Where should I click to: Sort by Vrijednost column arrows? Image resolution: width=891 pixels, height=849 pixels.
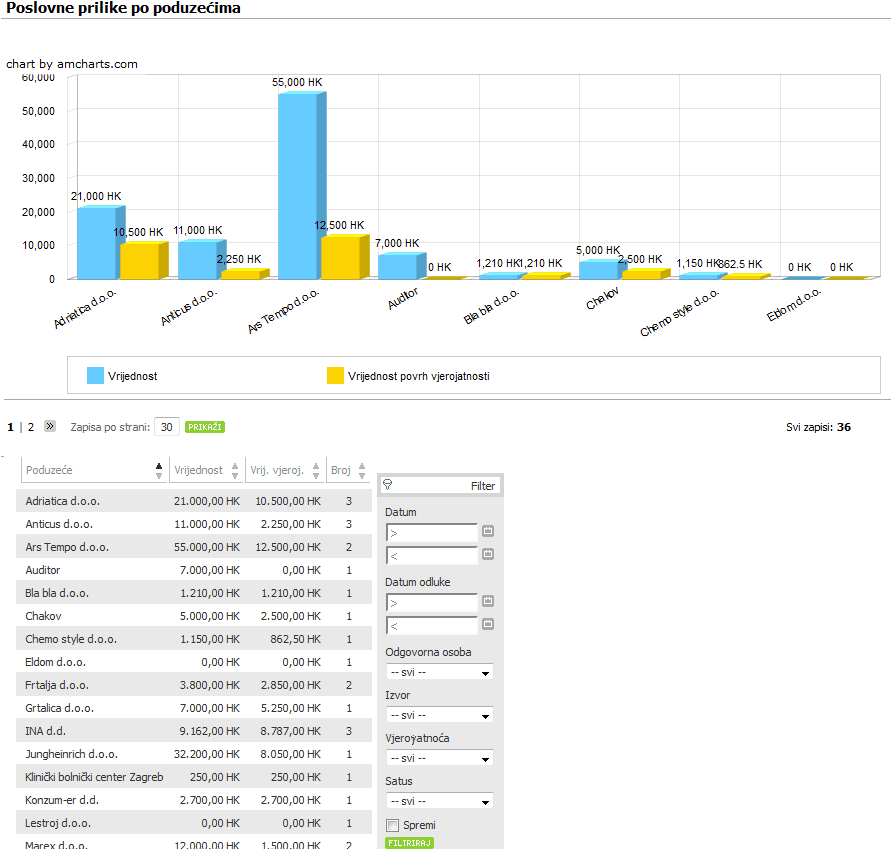click(x=235, y=471)
